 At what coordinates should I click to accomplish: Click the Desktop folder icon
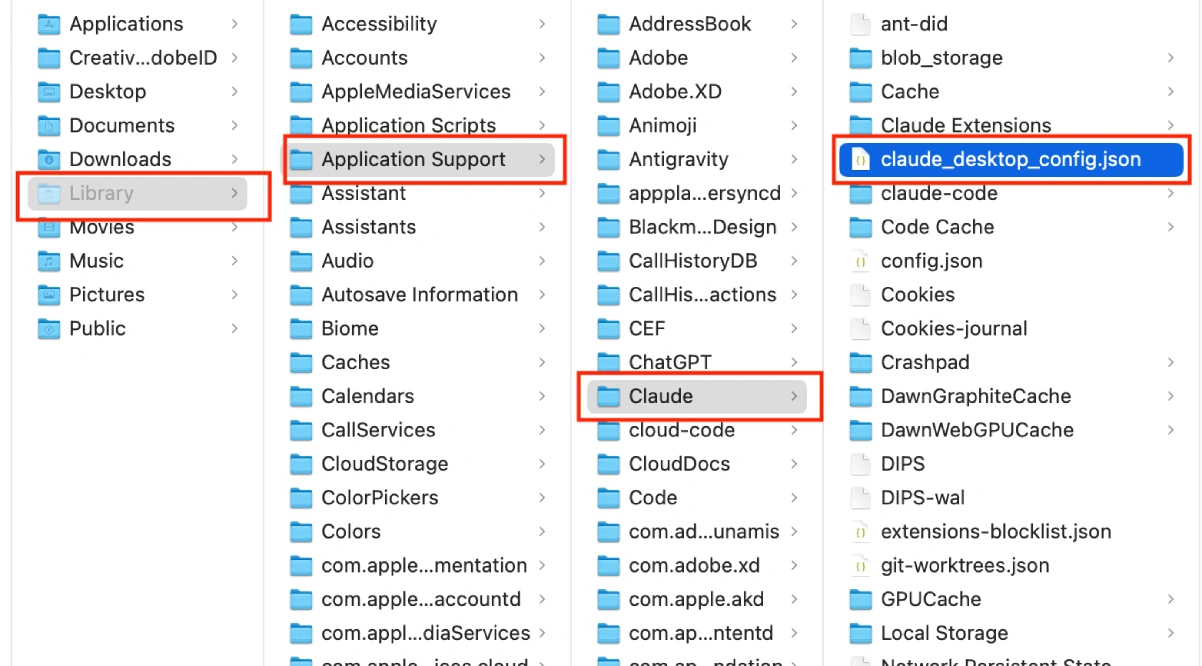point(49,92)
